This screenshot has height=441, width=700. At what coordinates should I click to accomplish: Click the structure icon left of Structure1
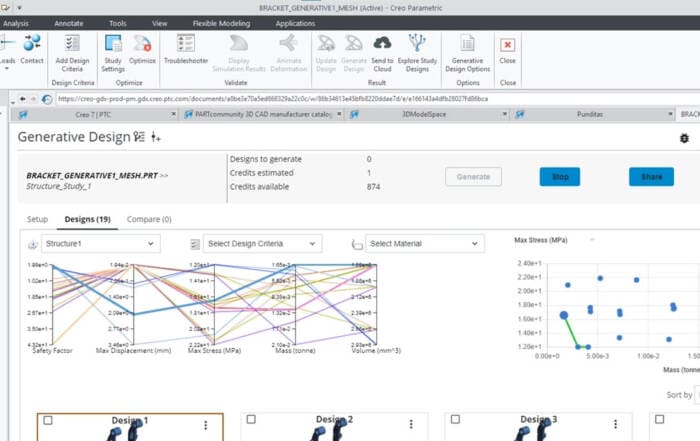33,244
